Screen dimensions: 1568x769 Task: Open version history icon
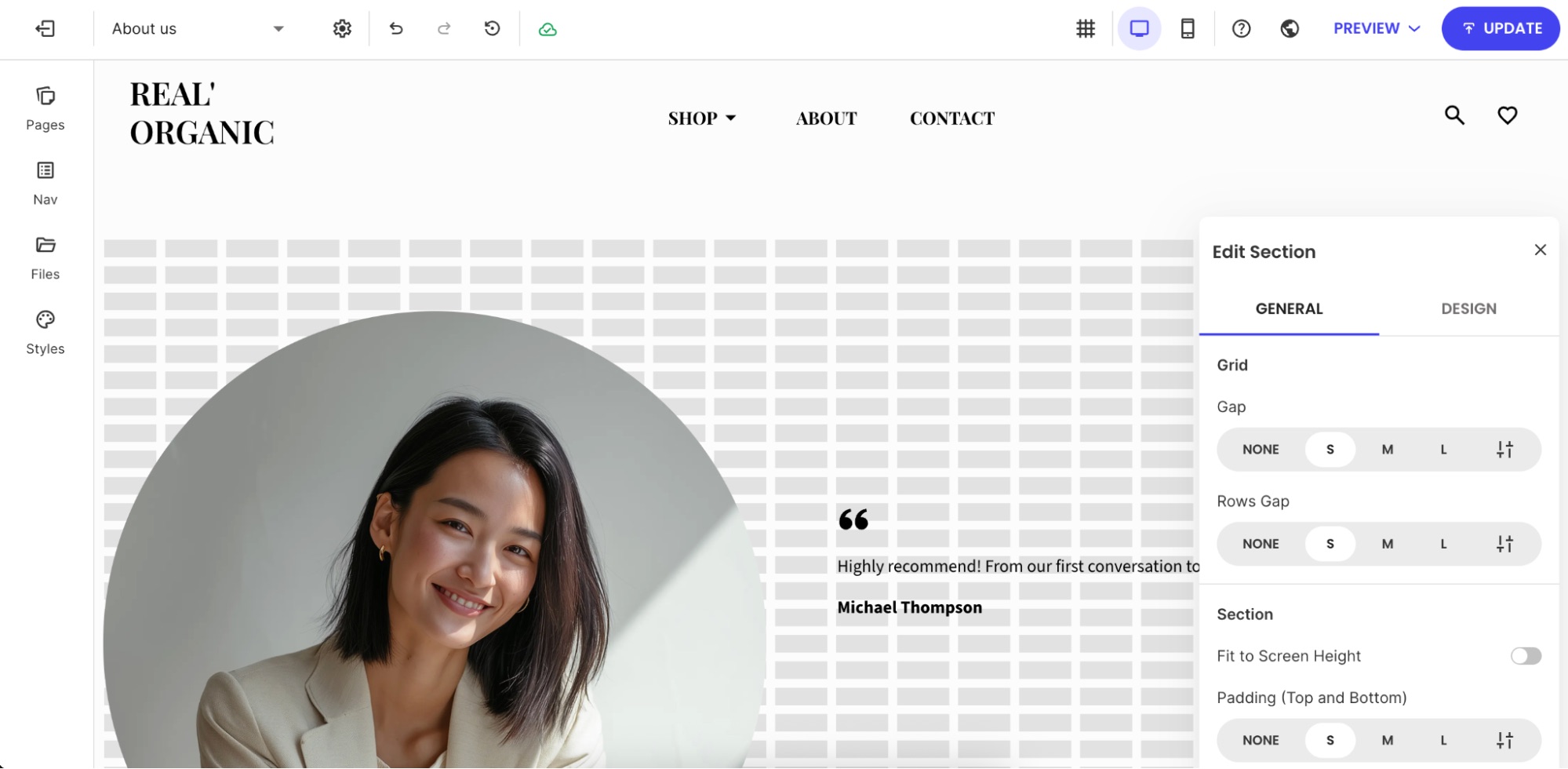tap(492, 29)
